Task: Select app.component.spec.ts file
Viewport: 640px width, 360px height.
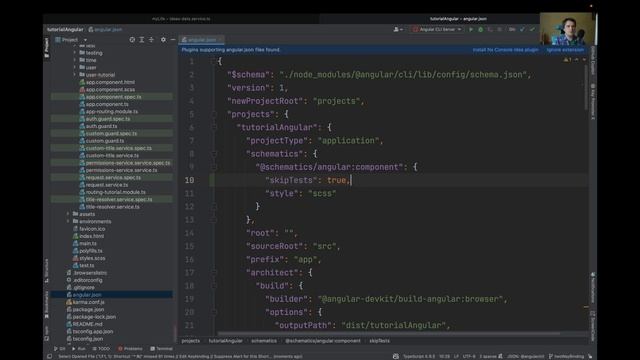Action: [x=113, y=97]
